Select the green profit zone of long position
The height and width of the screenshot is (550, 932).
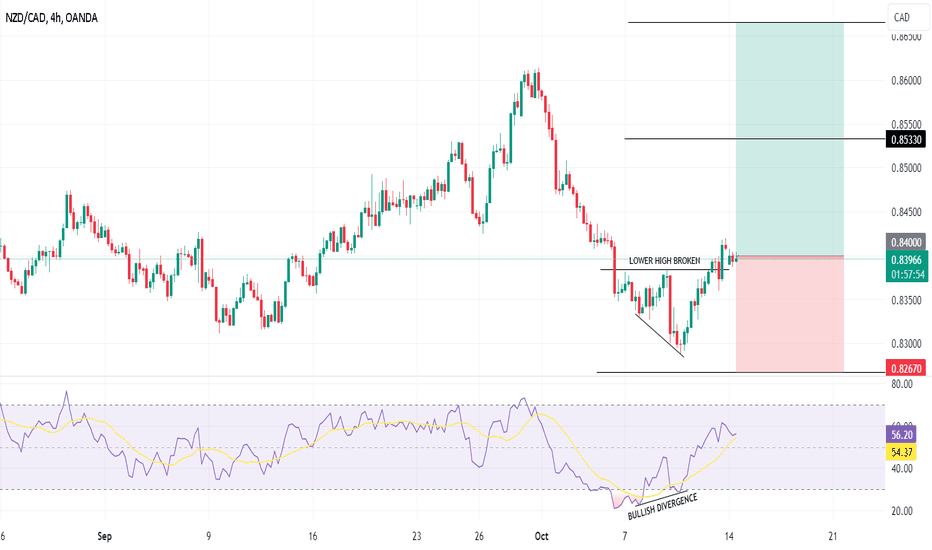(x=789, y=139)
